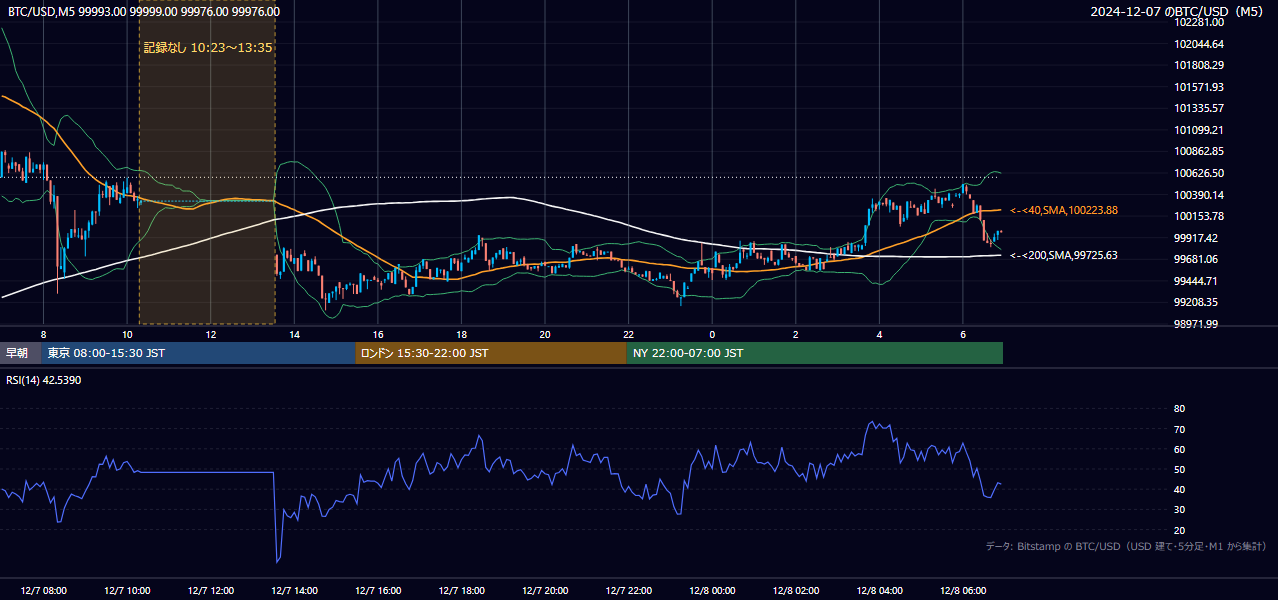Click RSI scale value 70
Screen dimensions: 1278x600
tap(1179, 429)
